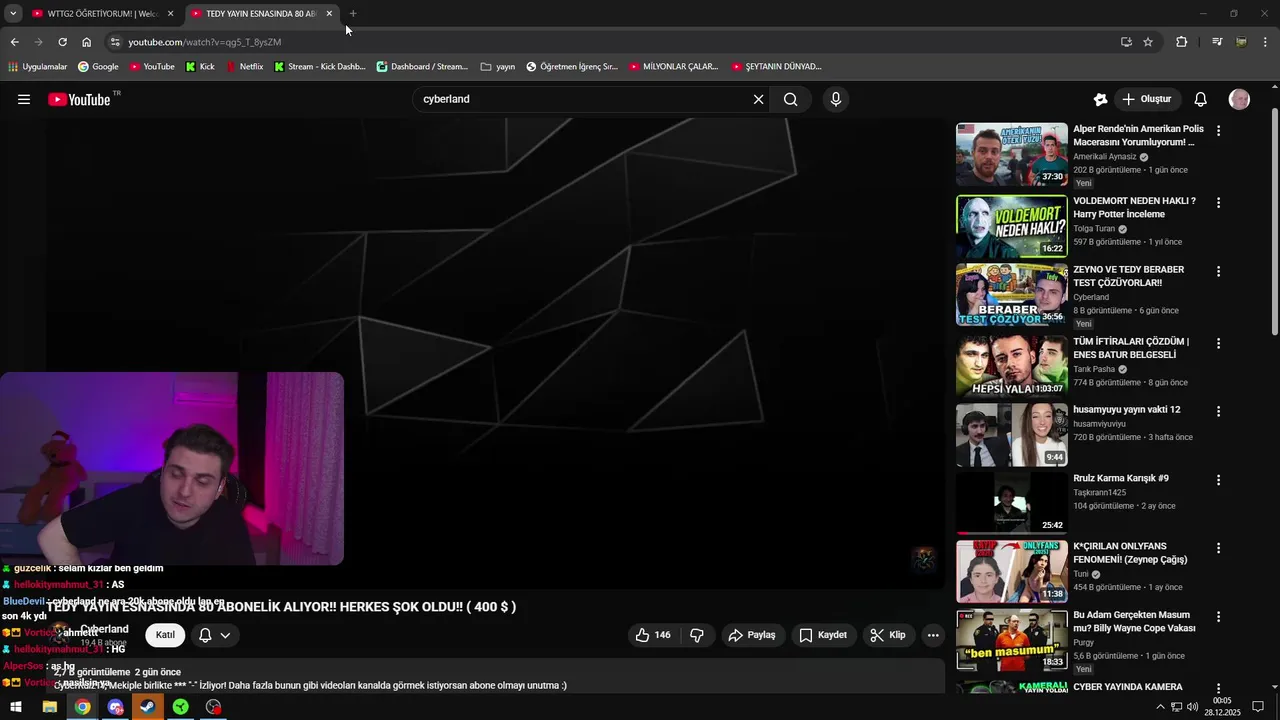Viewport: 1280px width, 720px height.
Task: Open options for Zeyno ve Tedy video
Action: pos(1218,272)
